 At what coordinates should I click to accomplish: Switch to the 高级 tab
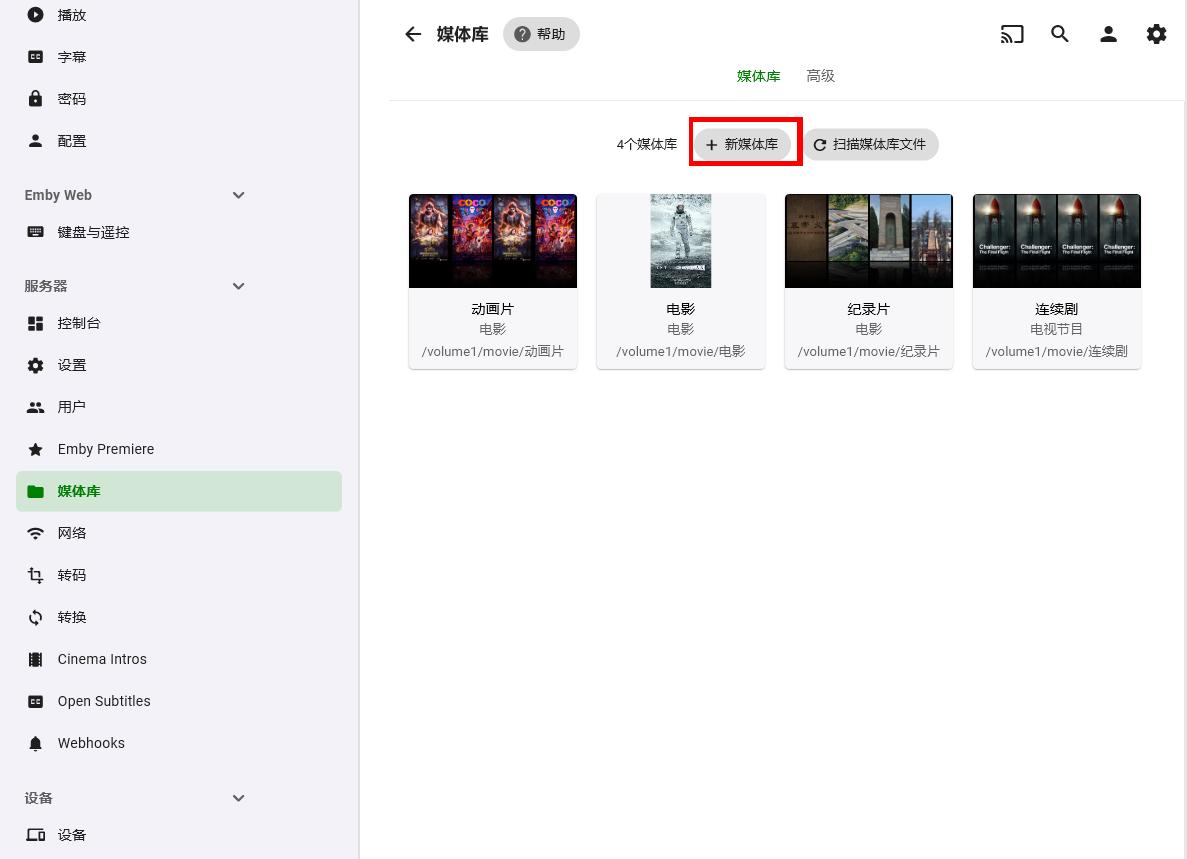coord(821,76)
